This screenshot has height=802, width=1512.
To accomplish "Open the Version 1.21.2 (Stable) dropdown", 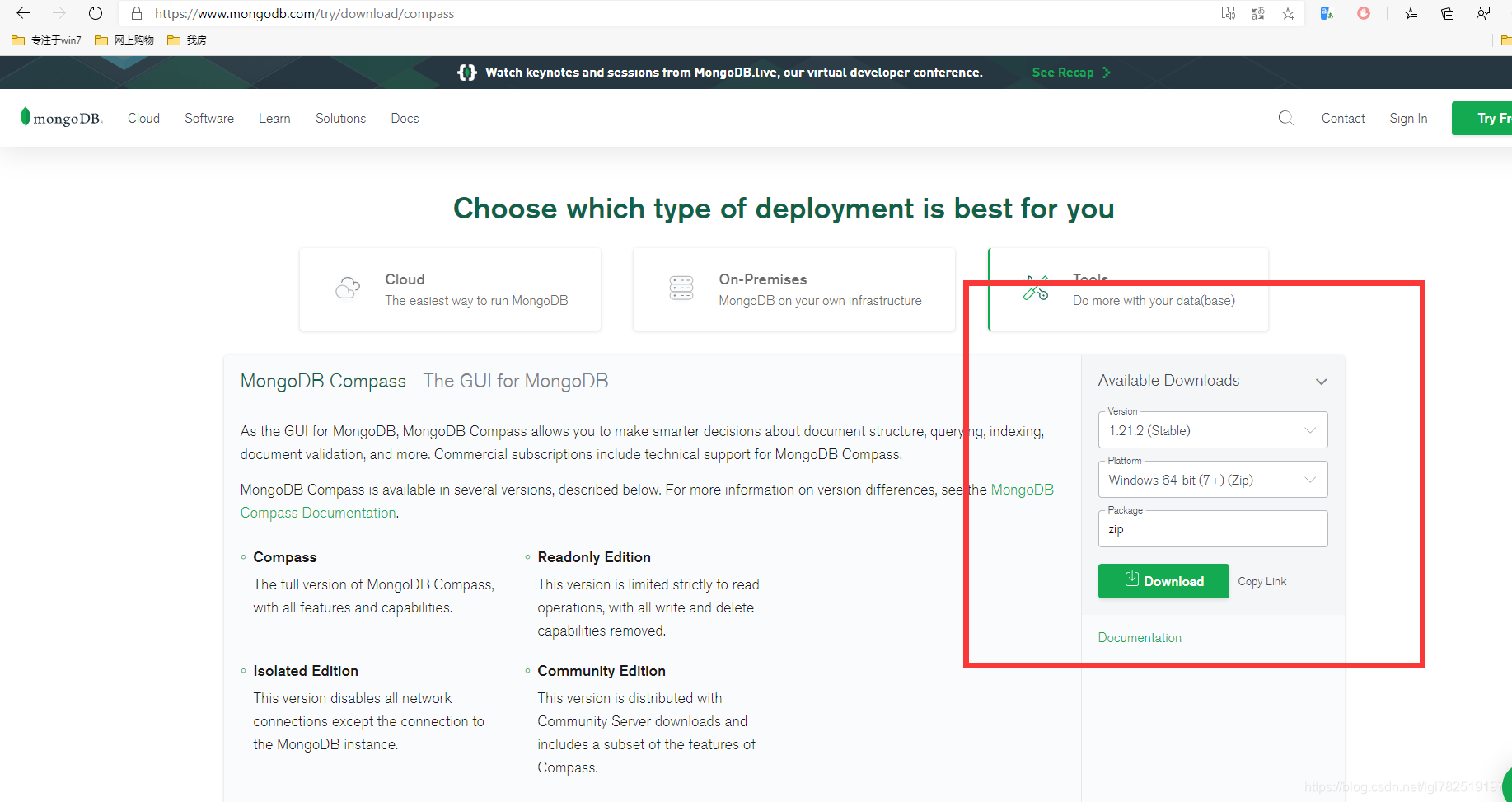I will point(1213,430).
